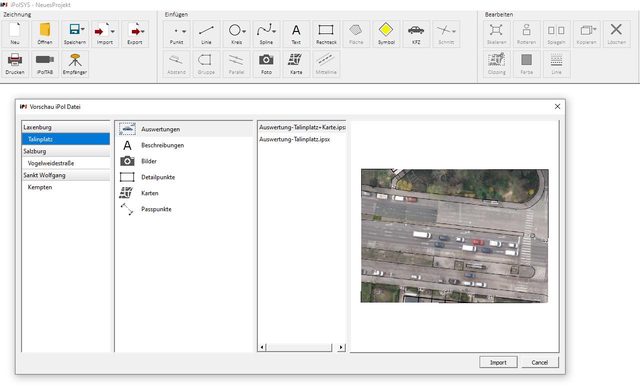Open the Farbe color tool
Image resolution: width=640 pixels, height=387 pixels.
point(527,64)
